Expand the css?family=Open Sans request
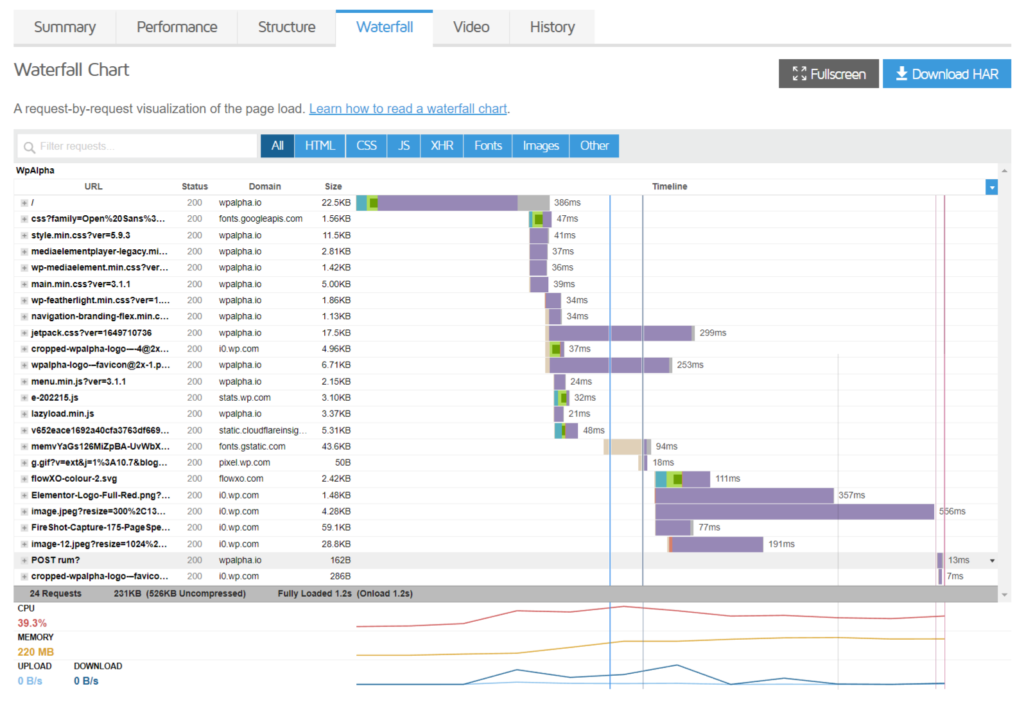Viewport: 1024px width, 722px height. pos(24,219)
